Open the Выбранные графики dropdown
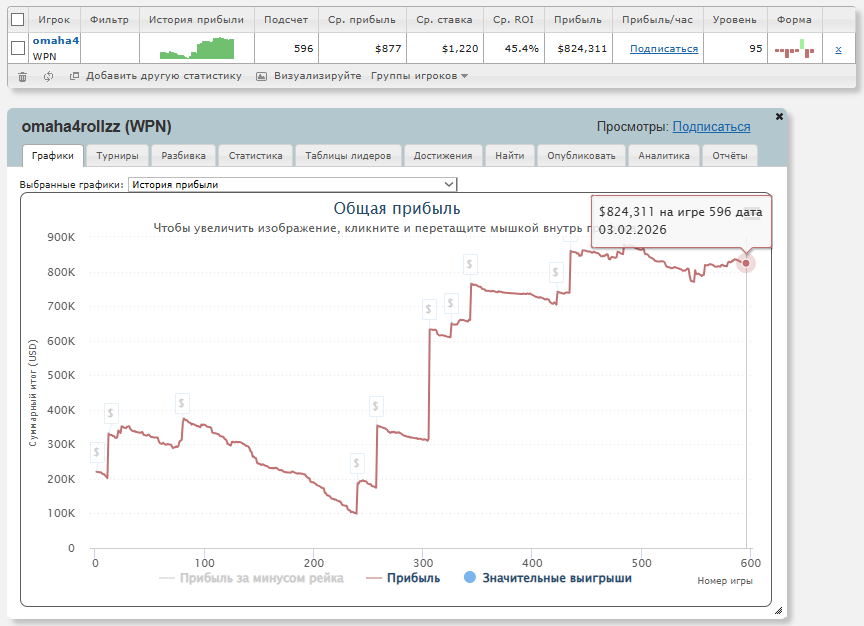This screenshot has height=626, width=864. [292, 184]
